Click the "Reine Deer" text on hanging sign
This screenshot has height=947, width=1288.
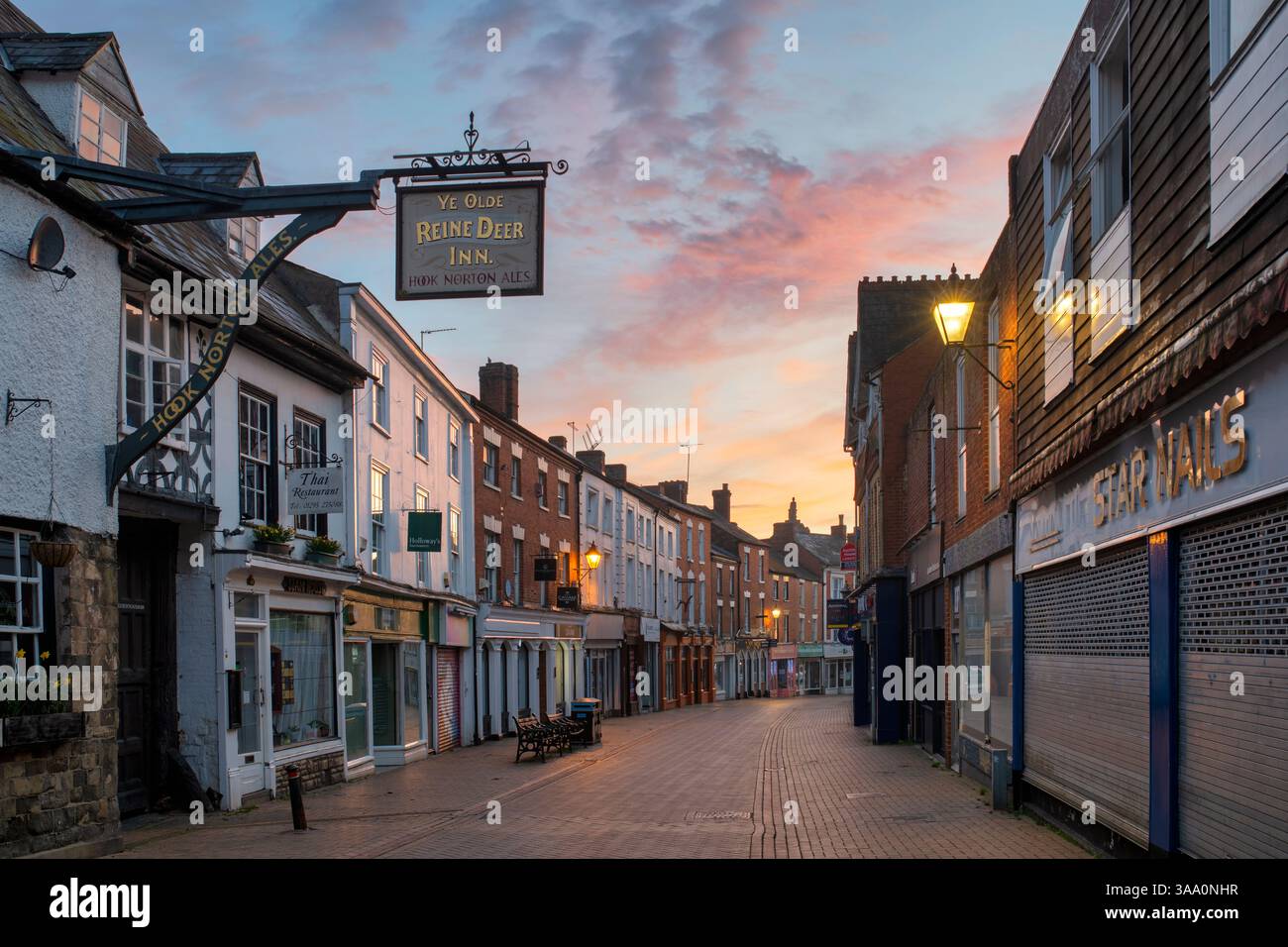pos(470,231)
